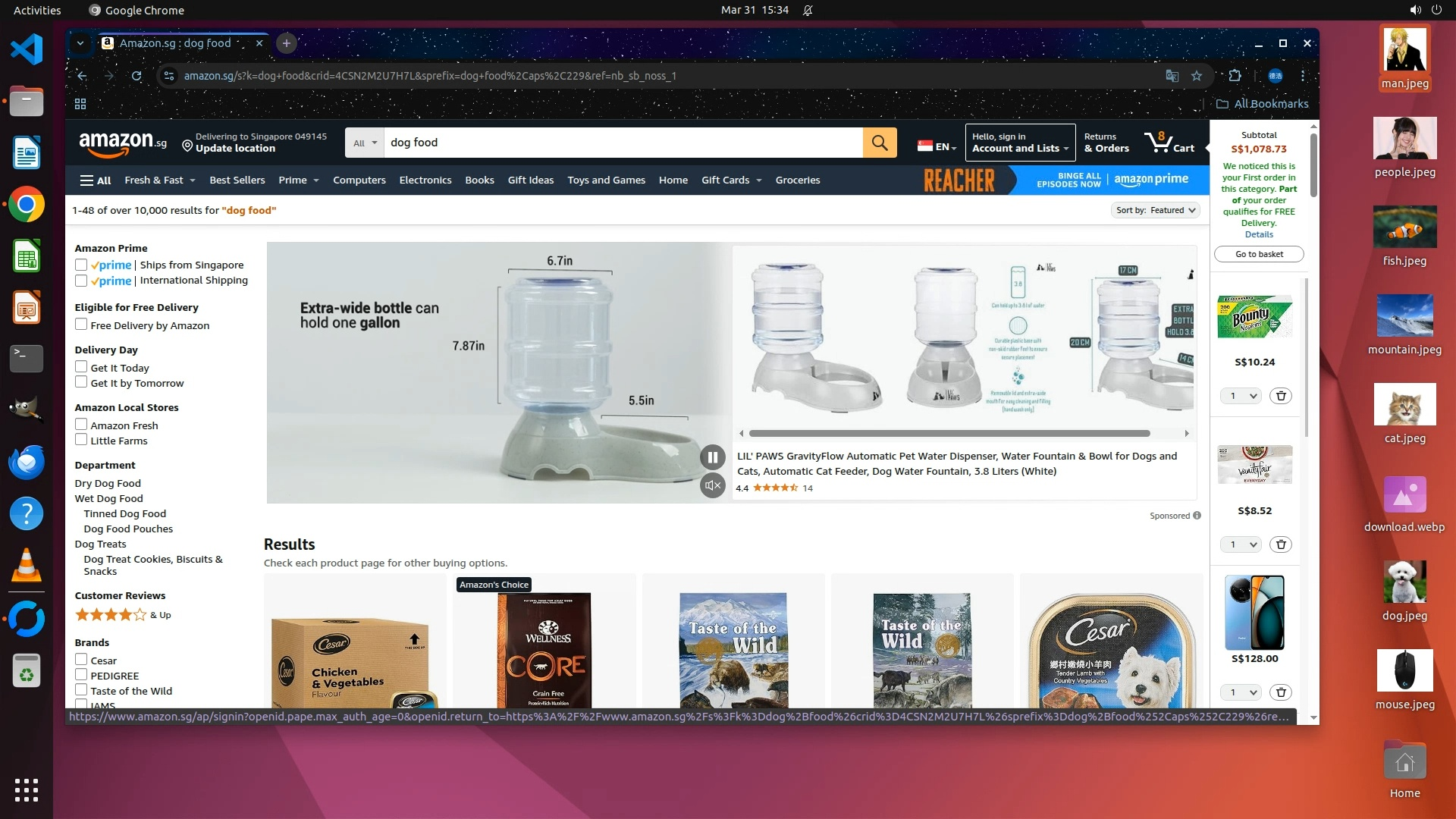Unmute the sponsored video speaker icon

712,485
